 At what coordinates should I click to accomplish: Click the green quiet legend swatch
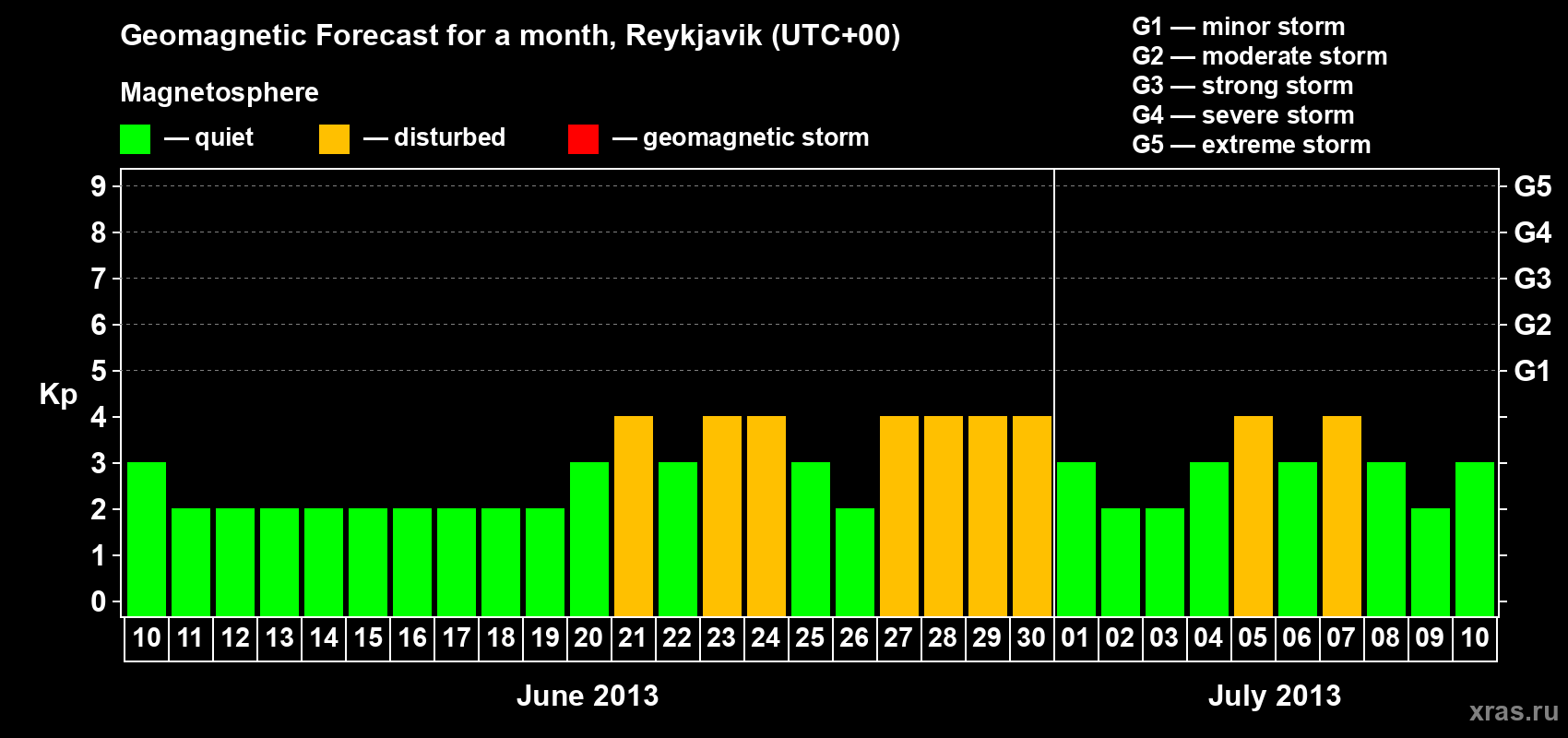tap(135, 139)
